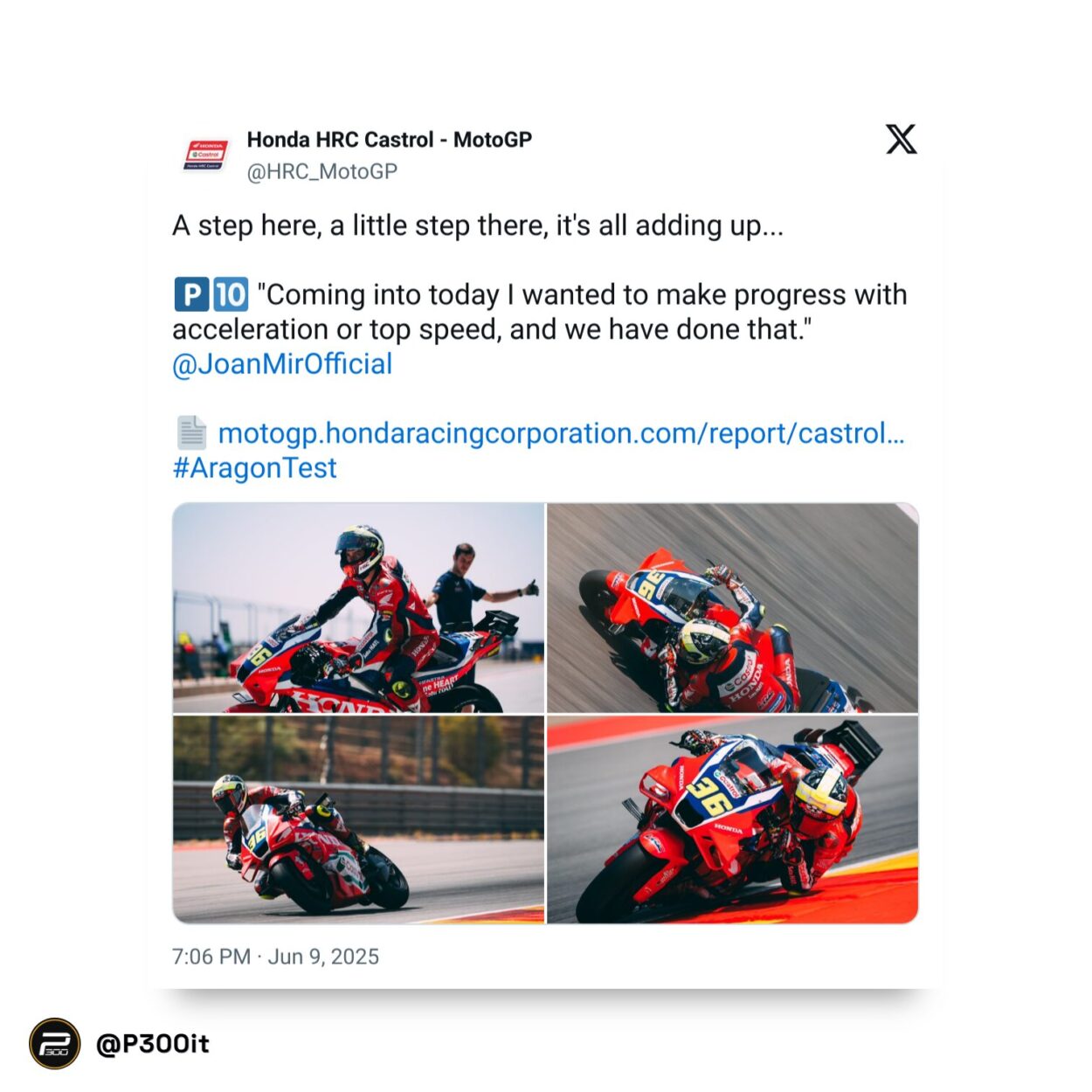The width and height of the screenshot is (1092, 1092).
Task: Open the photo of bike beside the fence
Action: tap(358, 819)
